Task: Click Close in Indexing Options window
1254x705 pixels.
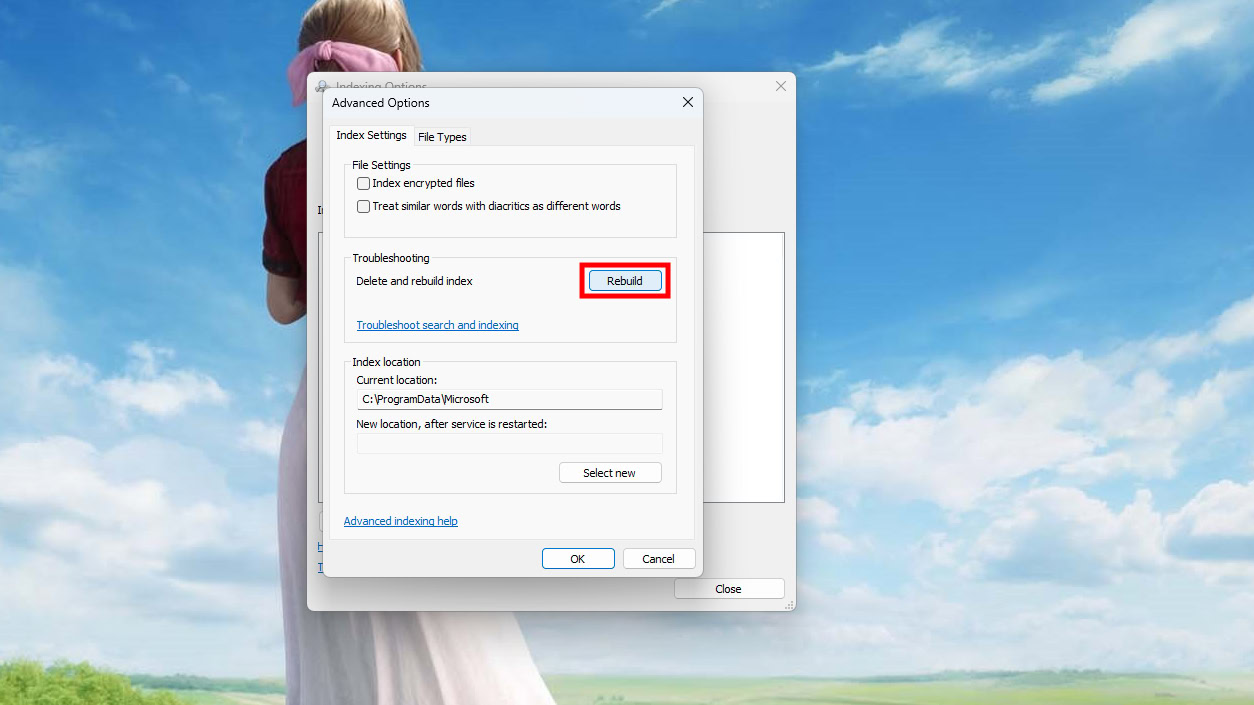Action: coord(729,589)
